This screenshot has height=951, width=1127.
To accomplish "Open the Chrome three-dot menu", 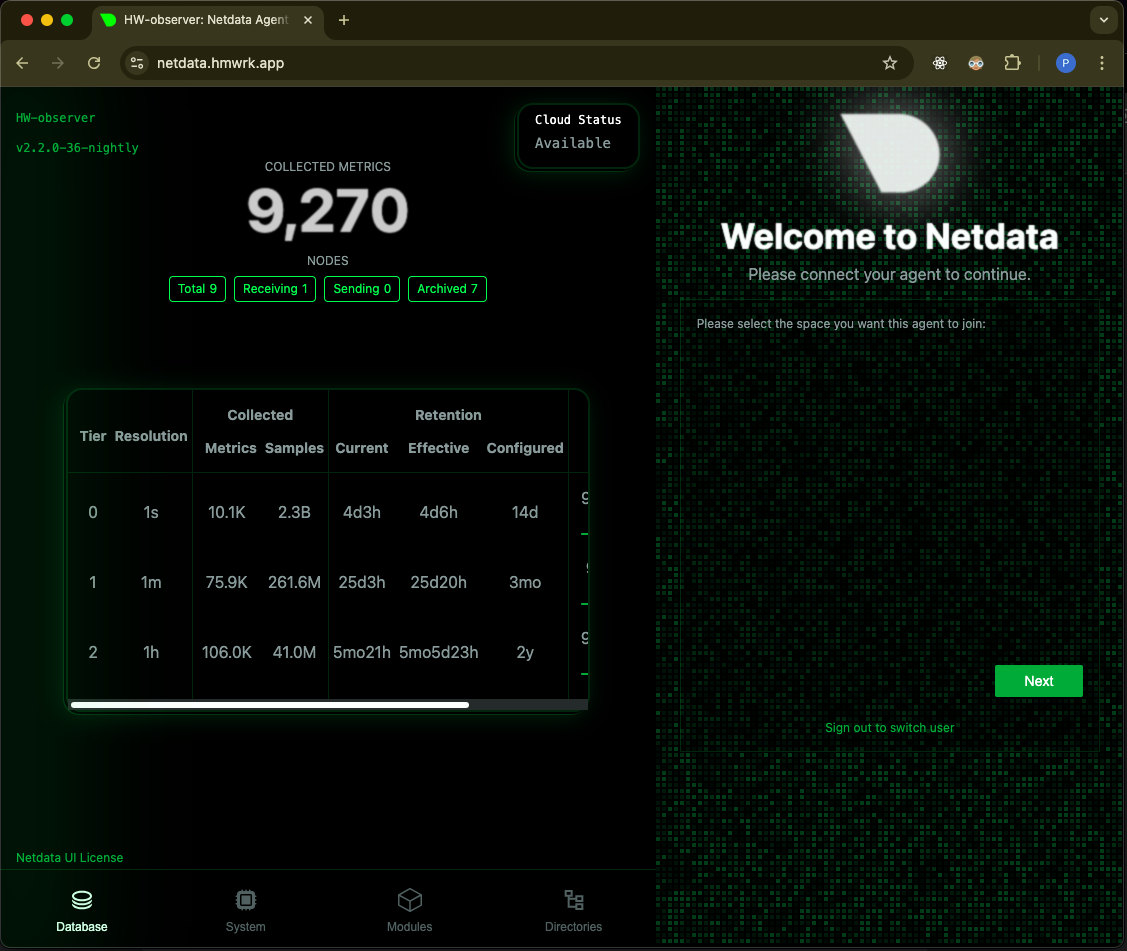I will pos(1102,63).
